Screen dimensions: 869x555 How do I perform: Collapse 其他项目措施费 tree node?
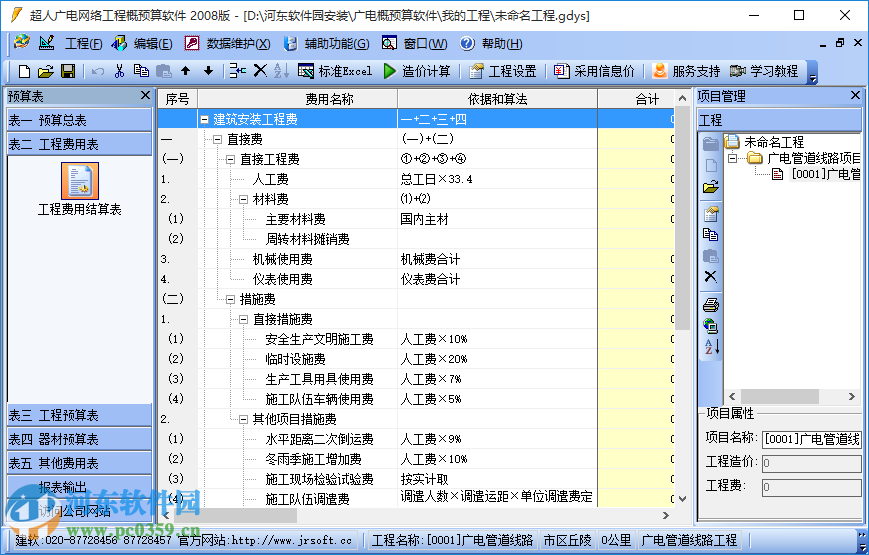[243, 419]
